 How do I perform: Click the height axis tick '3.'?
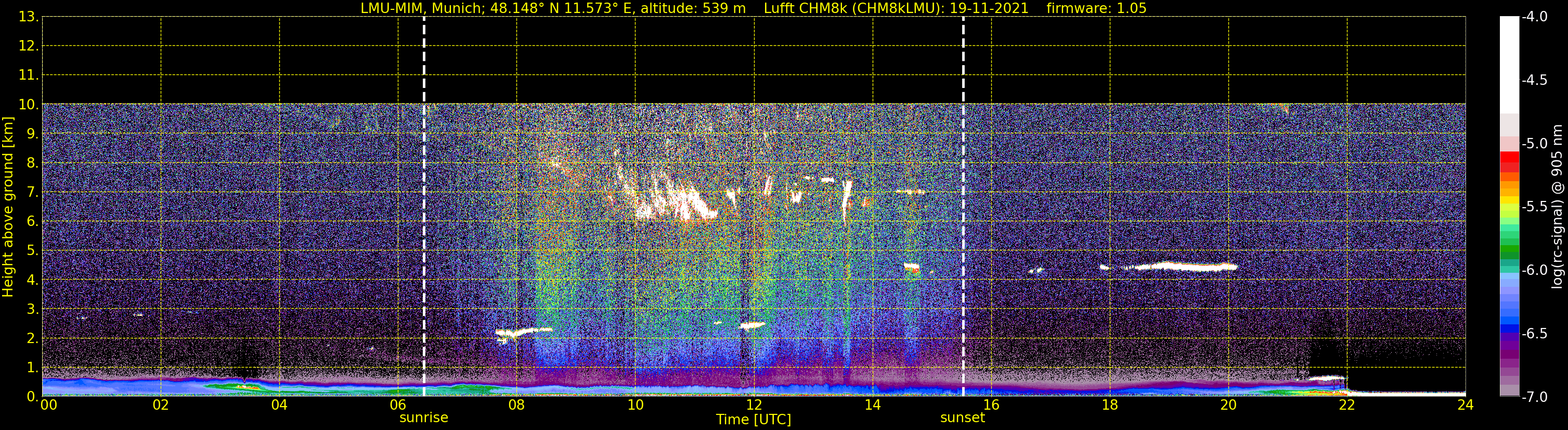click(x=32, y=309)
